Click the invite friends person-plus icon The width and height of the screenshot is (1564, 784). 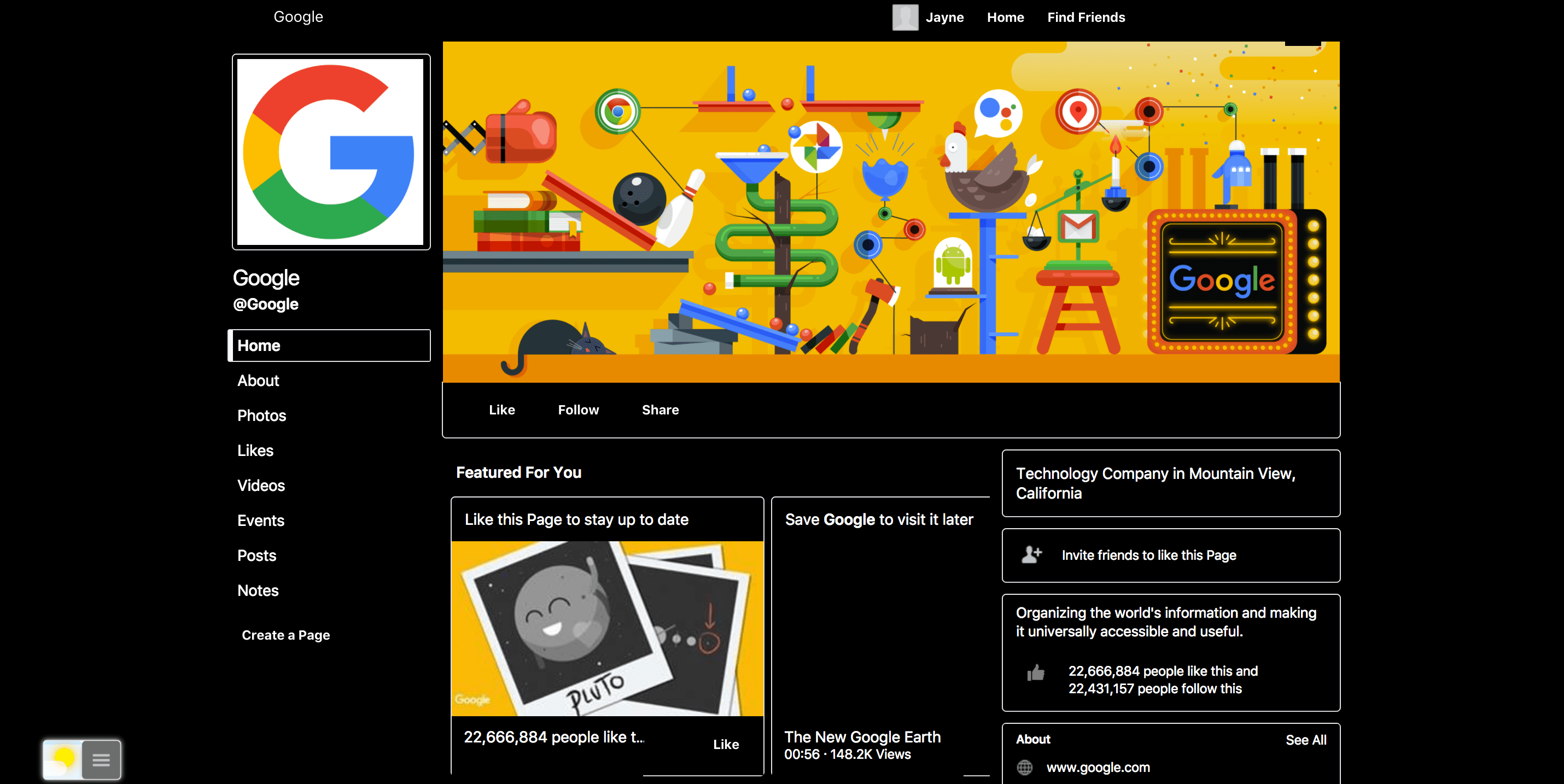(1031, 554)
